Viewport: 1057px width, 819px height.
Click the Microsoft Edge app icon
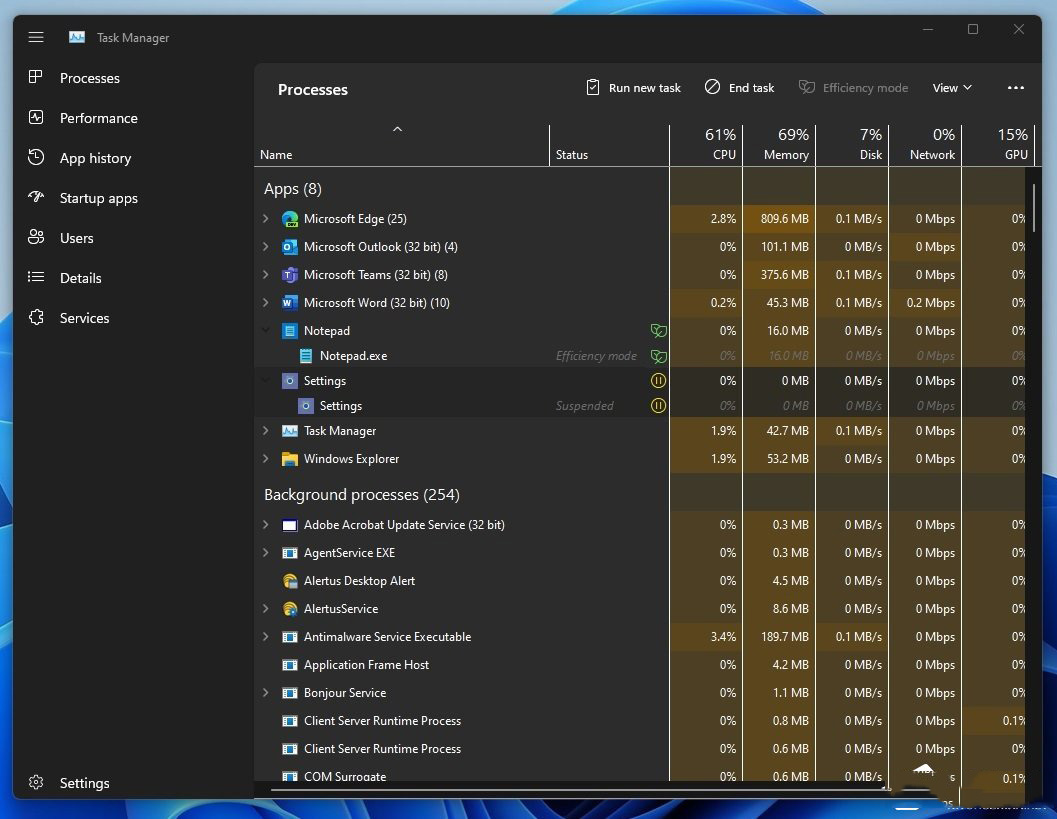point(290,219)
